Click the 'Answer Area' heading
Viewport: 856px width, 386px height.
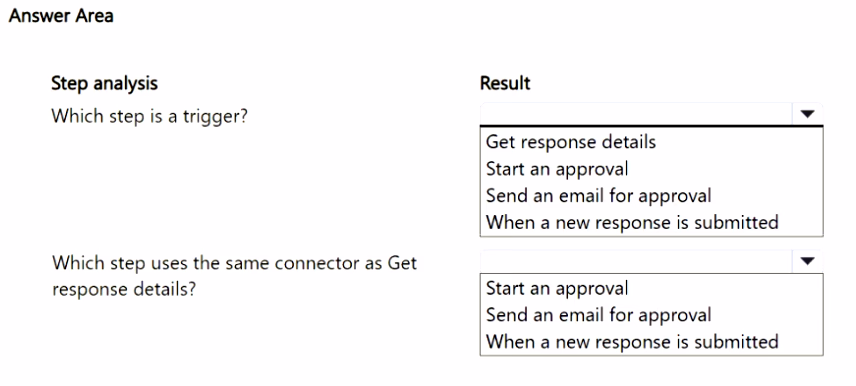pyautogui.click(x=61, y=16)
